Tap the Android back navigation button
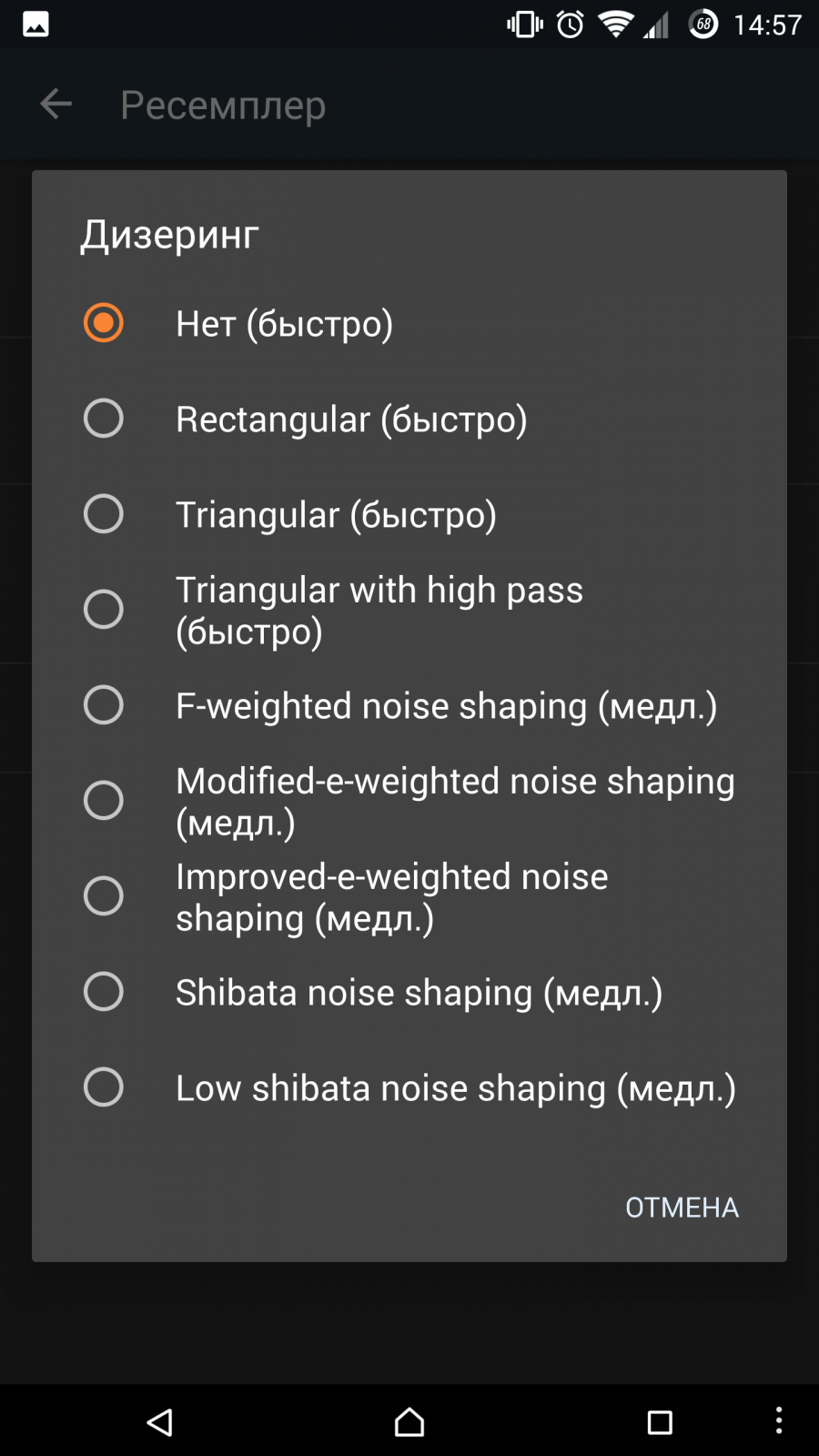The image size is (819, 1456). coord(159,1421)
